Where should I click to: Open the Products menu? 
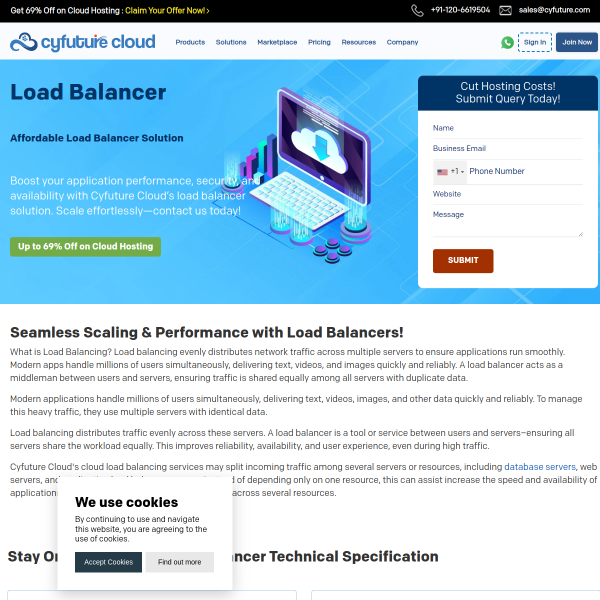click(x=190, y=42)
